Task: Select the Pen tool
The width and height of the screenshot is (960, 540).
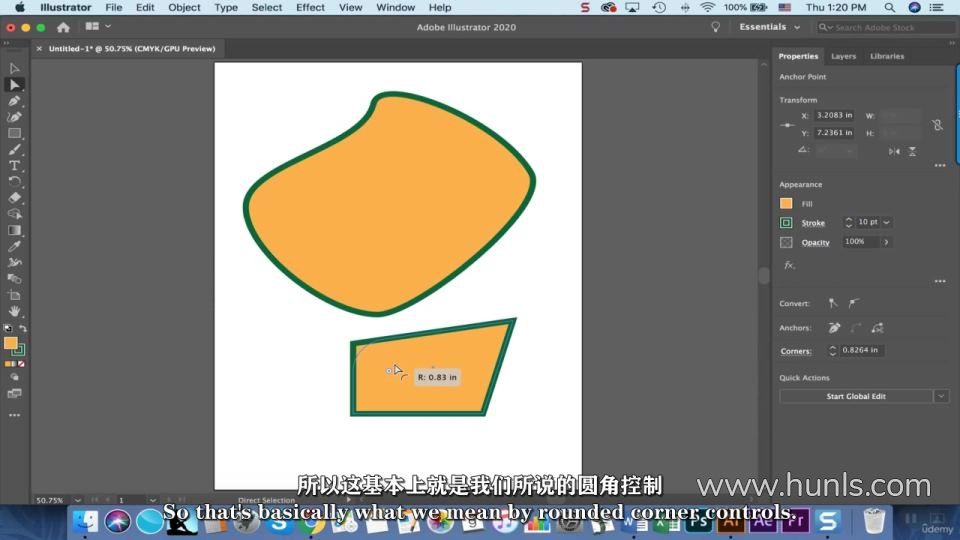Action: tap(14, 101)
